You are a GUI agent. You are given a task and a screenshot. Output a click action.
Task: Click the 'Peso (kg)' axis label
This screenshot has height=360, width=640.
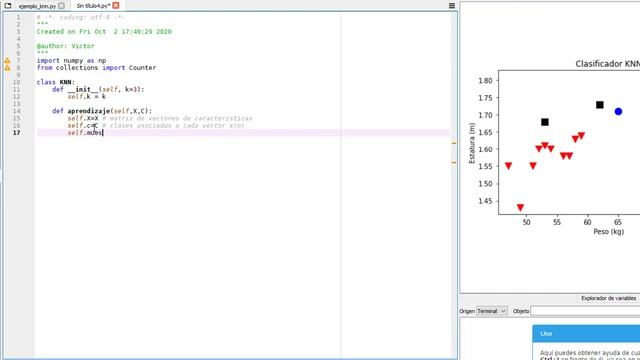(x=609, y=231)
